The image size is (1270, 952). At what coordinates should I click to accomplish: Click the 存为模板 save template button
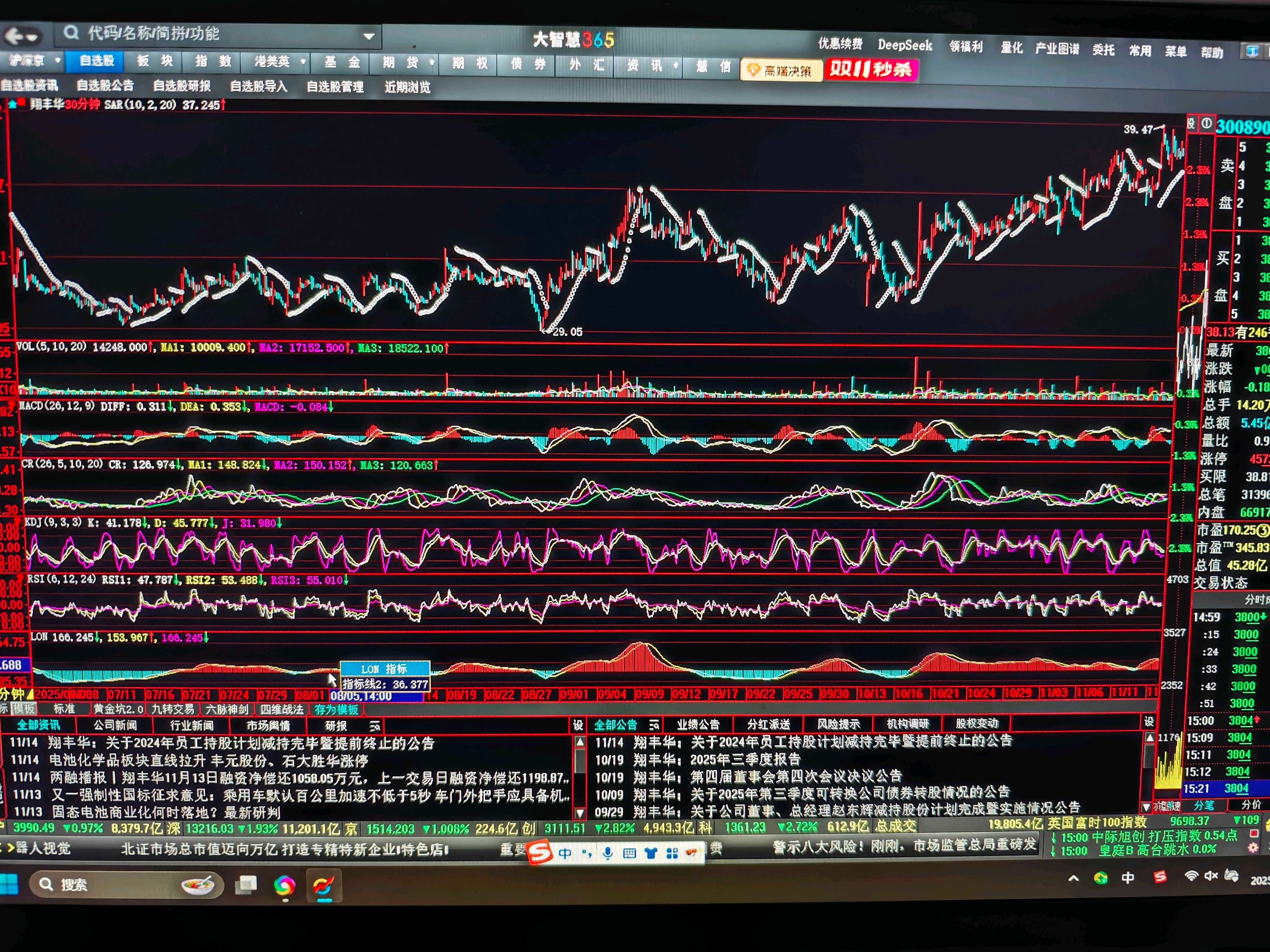coord(336,710)
